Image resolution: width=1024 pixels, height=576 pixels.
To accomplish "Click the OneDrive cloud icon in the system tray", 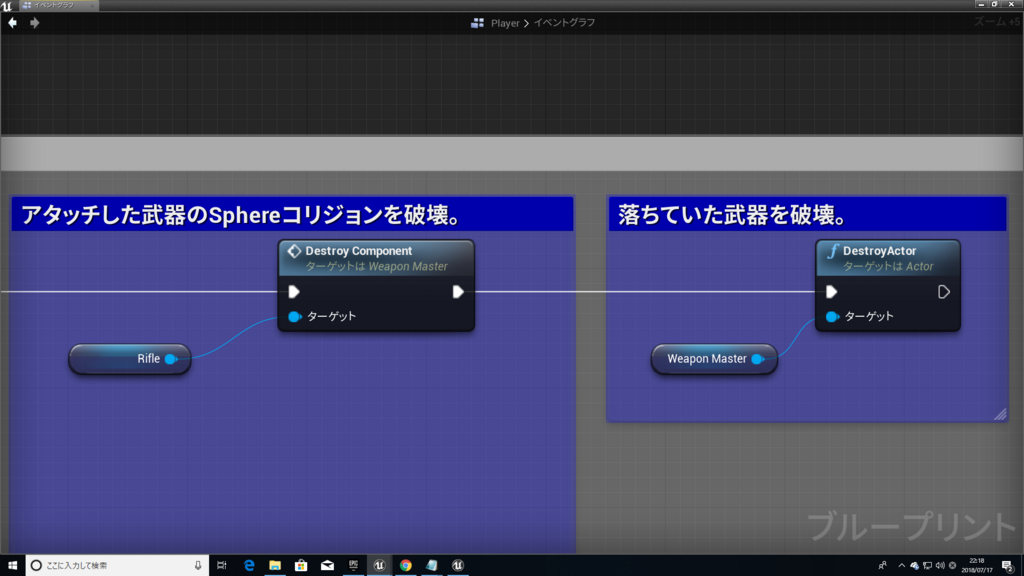I will tap(913, 566).
